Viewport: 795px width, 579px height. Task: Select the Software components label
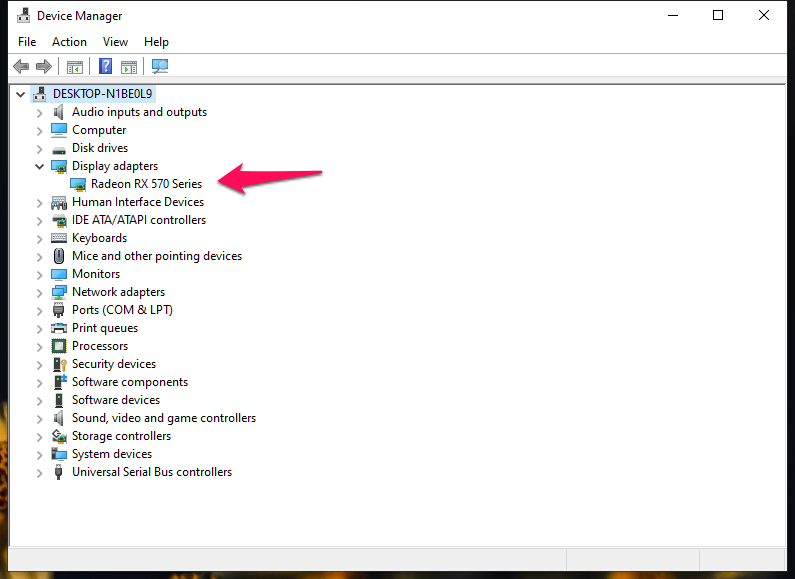(x=130, y=382)
